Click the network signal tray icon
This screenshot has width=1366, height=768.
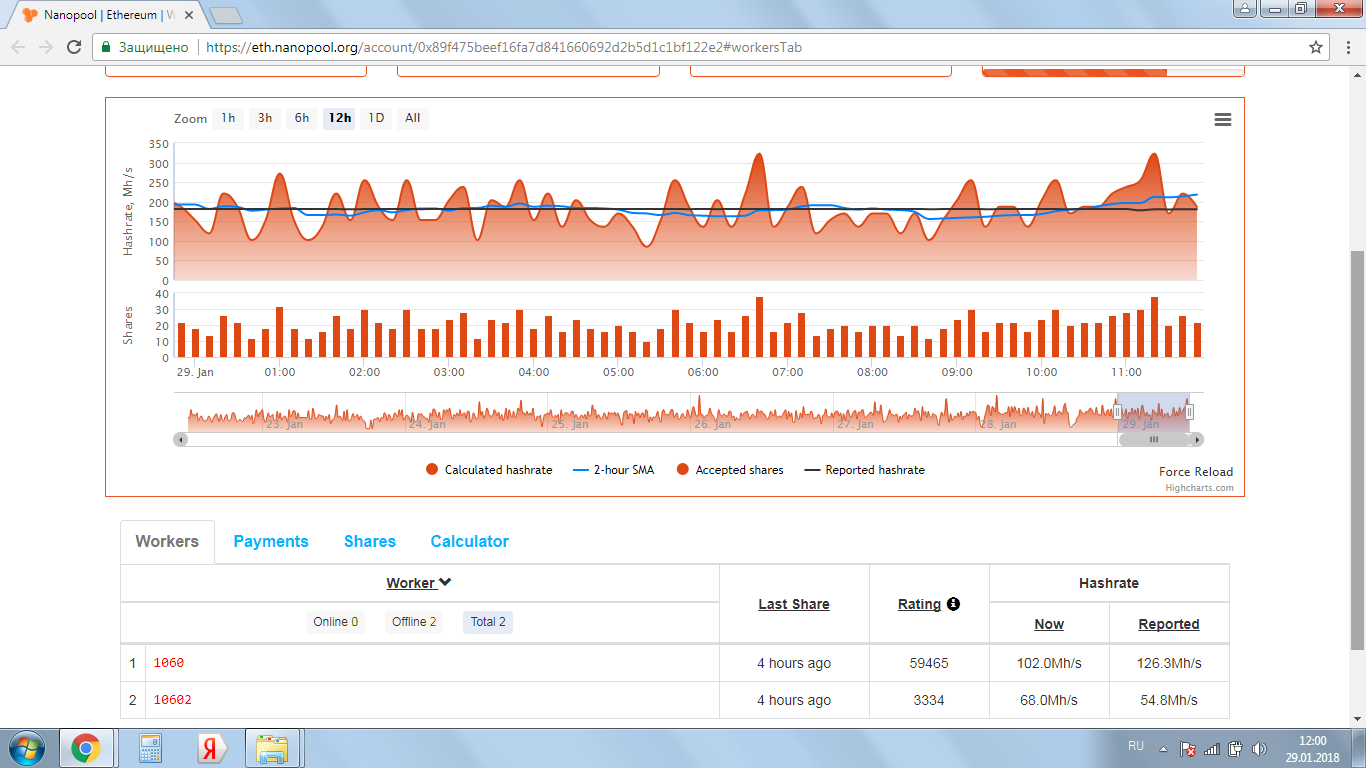click(x=1212, y=748)
